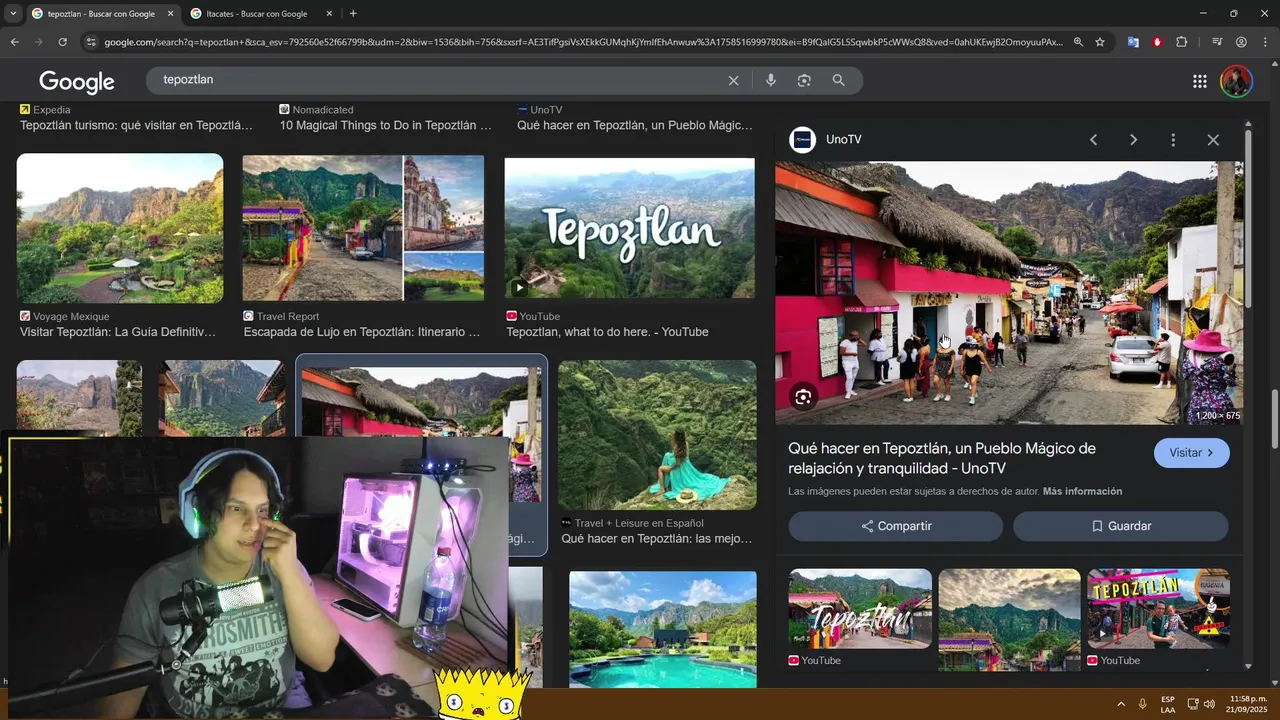
Task: Switch to the Itacates search tab
Action: 256,14
